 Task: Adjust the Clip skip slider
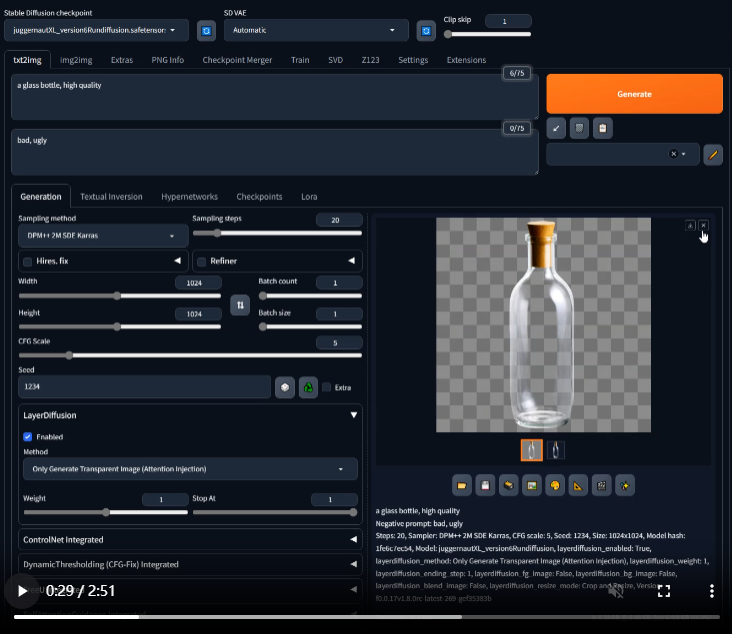tap(487, 34)
